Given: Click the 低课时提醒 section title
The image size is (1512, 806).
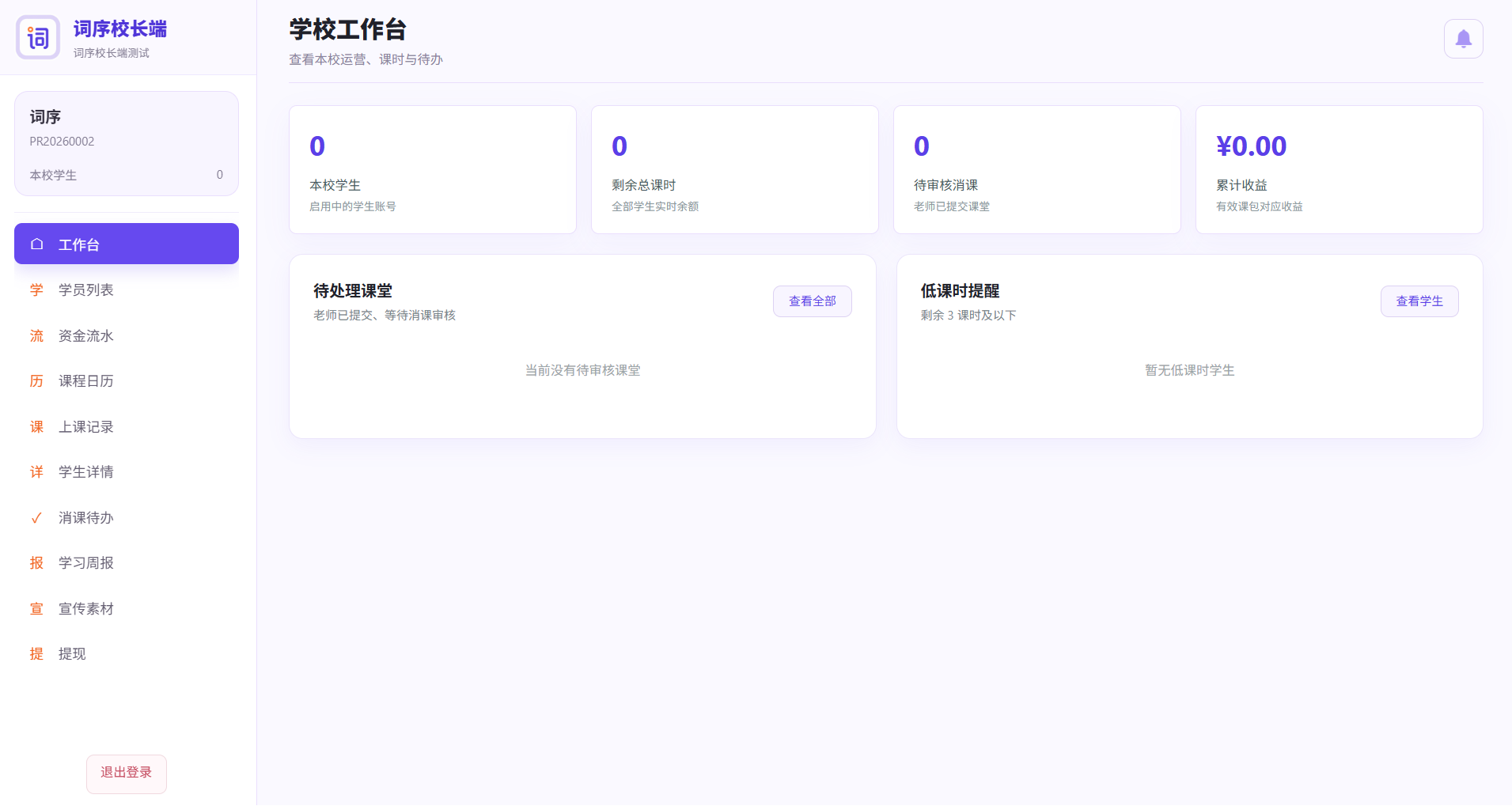Looking at the screenshot, I should click(x=961, y=291).
